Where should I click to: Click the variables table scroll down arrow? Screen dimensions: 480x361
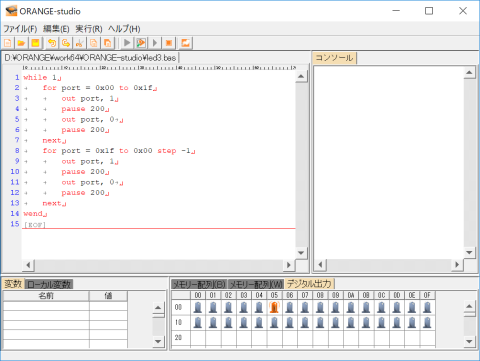[158, 341]
